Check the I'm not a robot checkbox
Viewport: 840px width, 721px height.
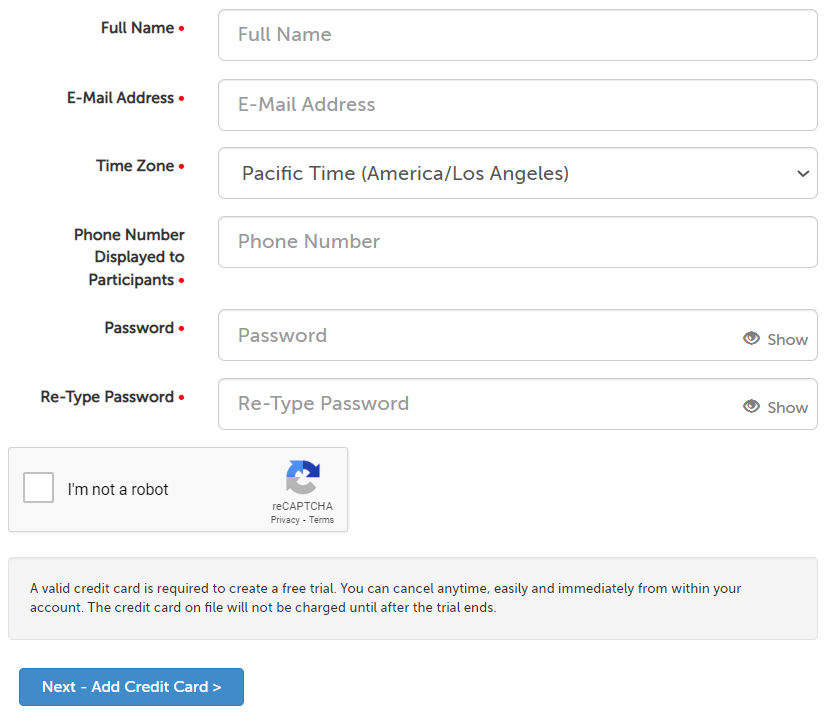pos(38,487)
